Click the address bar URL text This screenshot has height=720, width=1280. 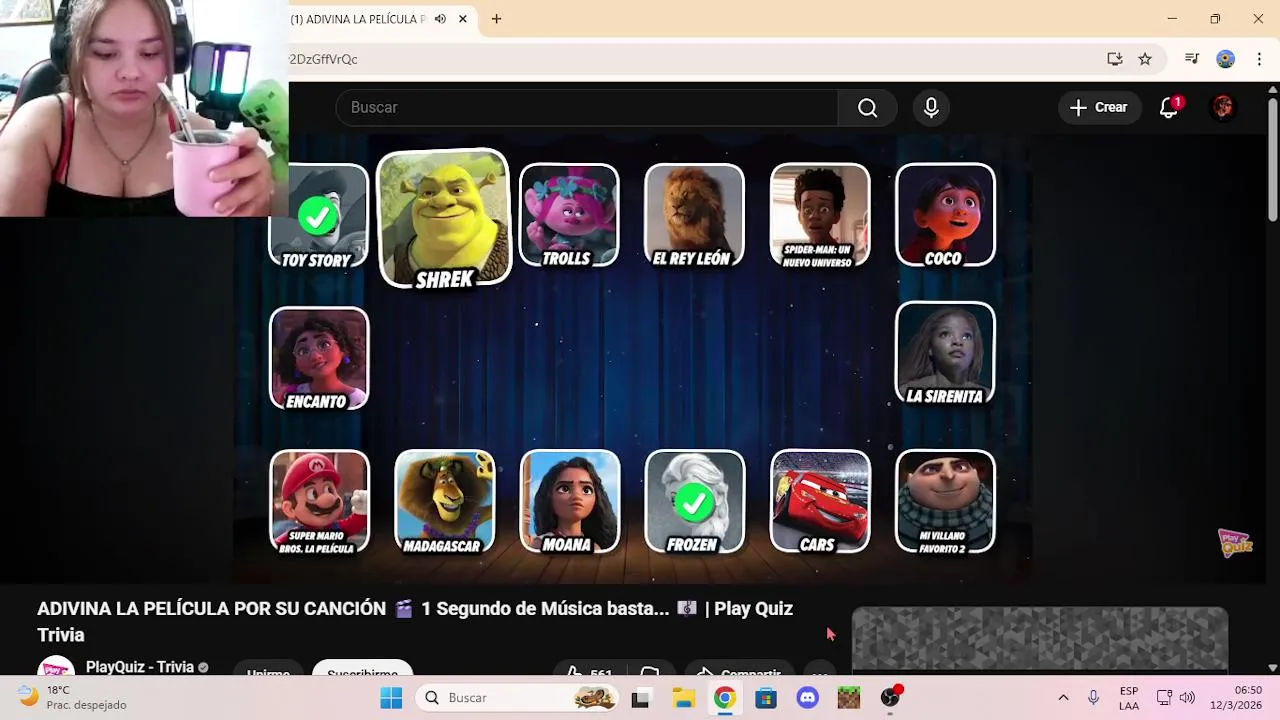pyautogui.click(x=323, y=59)
